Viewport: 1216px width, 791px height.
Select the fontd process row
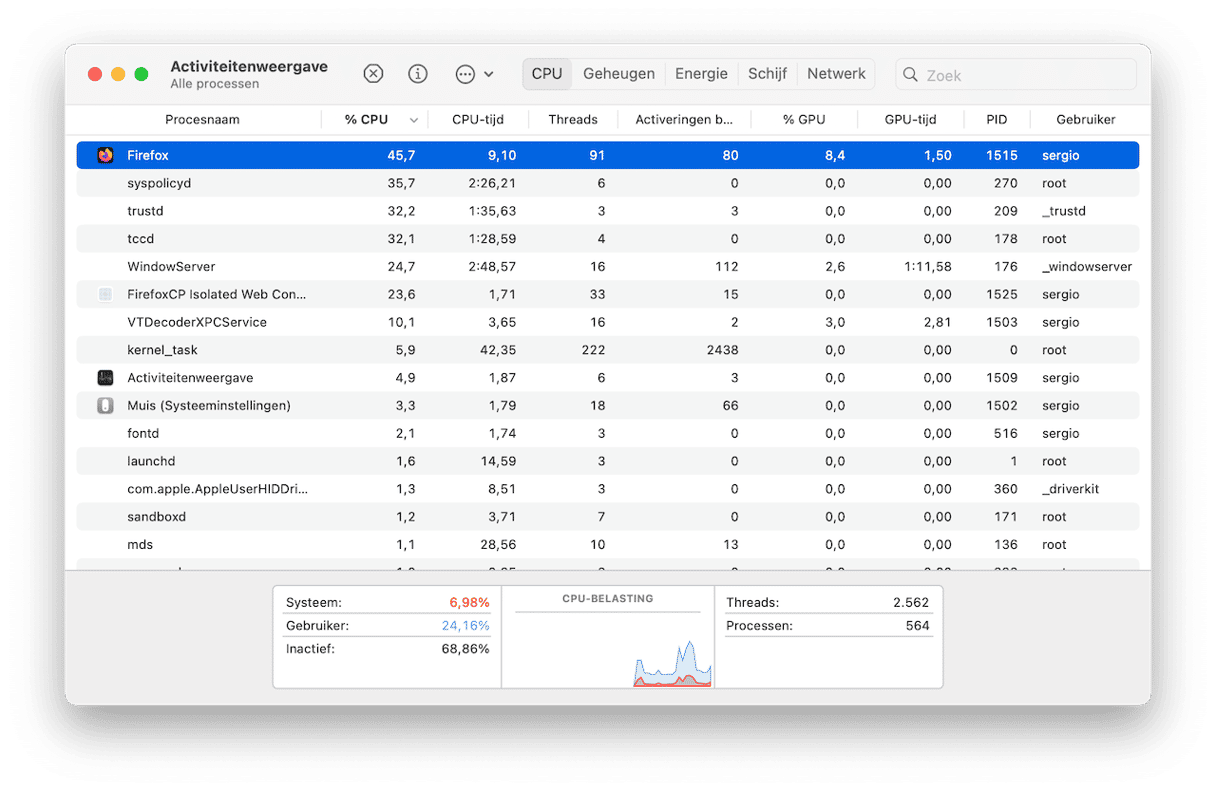tap(608, 433)
